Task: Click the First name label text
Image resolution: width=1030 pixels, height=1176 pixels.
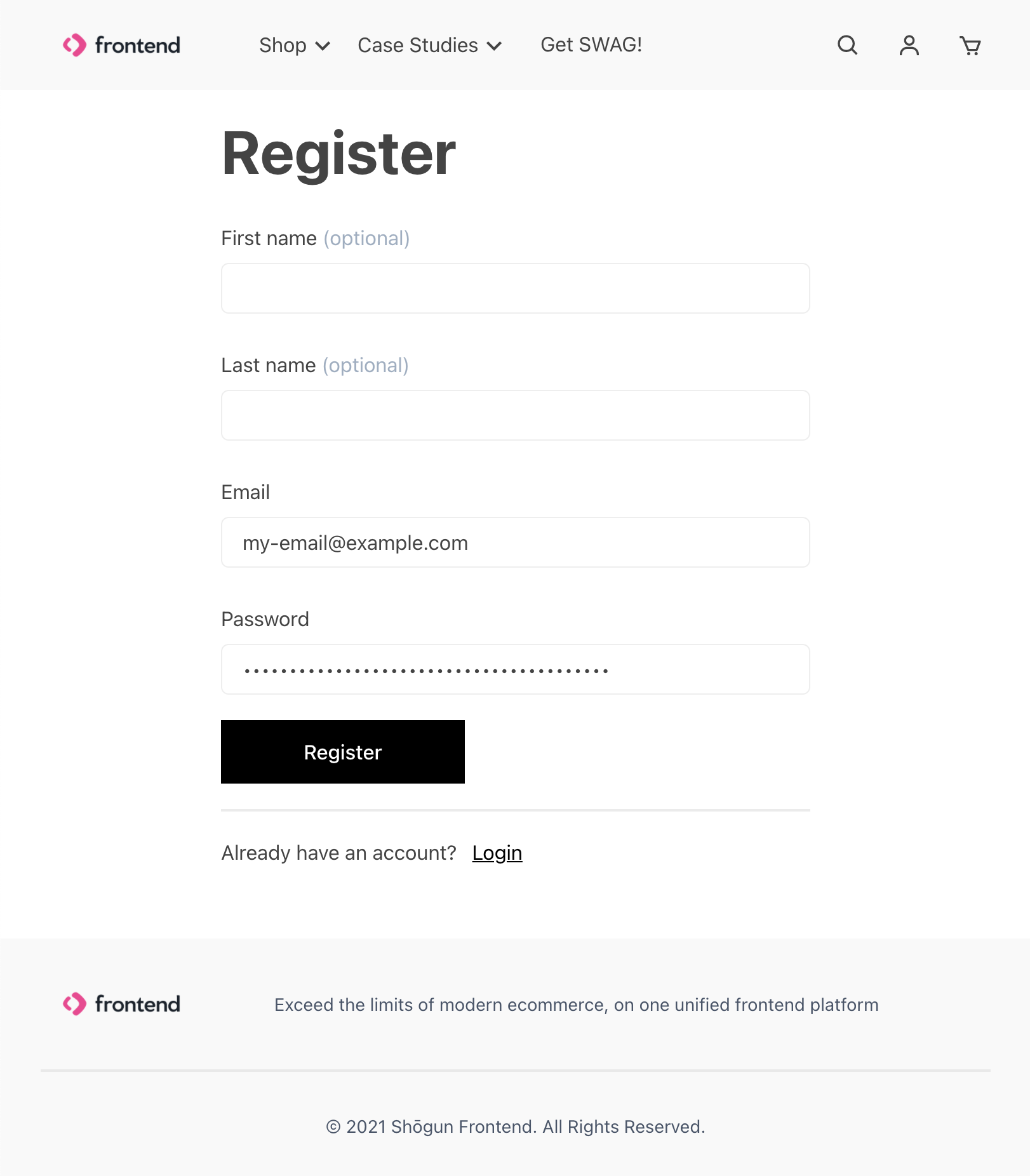Action: [269, 238]
